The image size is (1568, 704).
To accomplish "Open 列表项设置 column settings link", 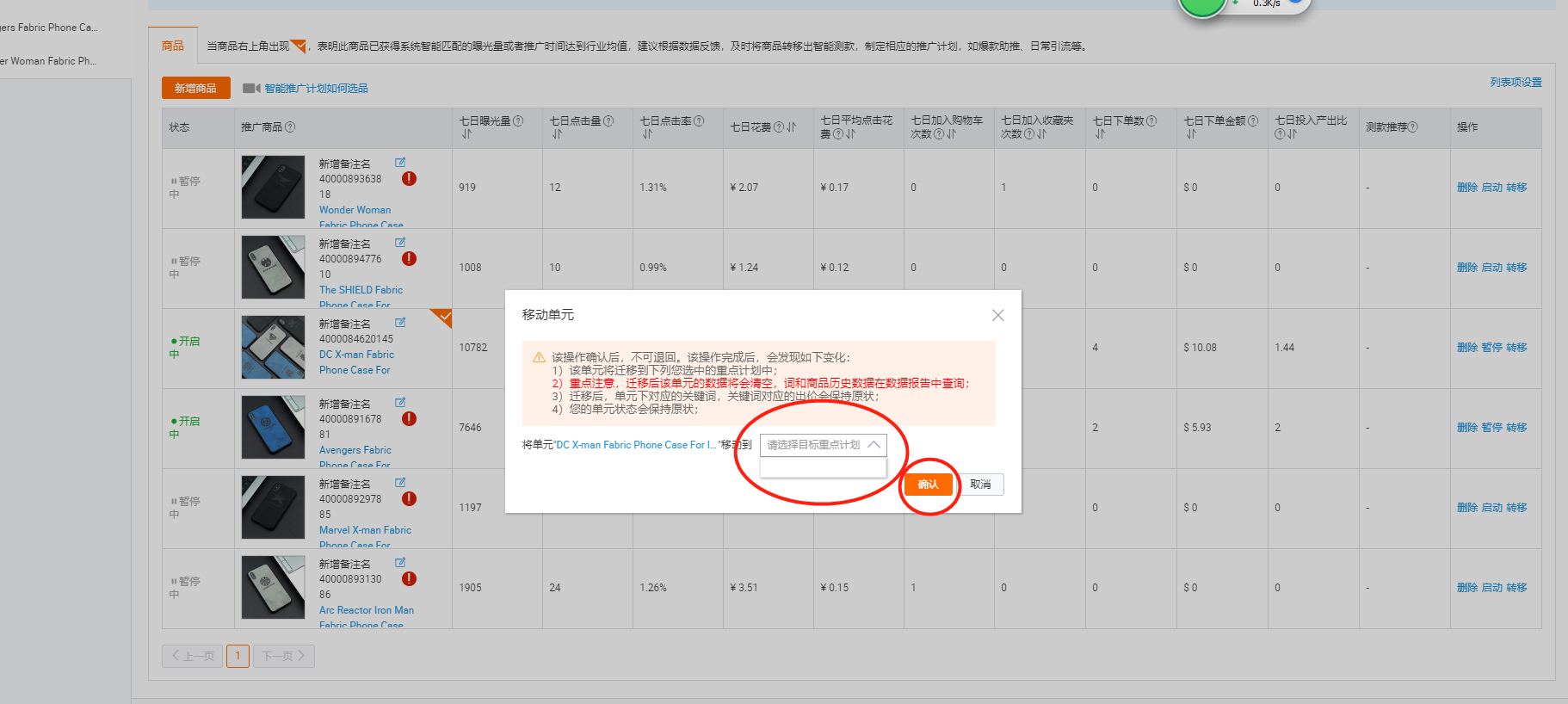I will (x=1516, y=82).
